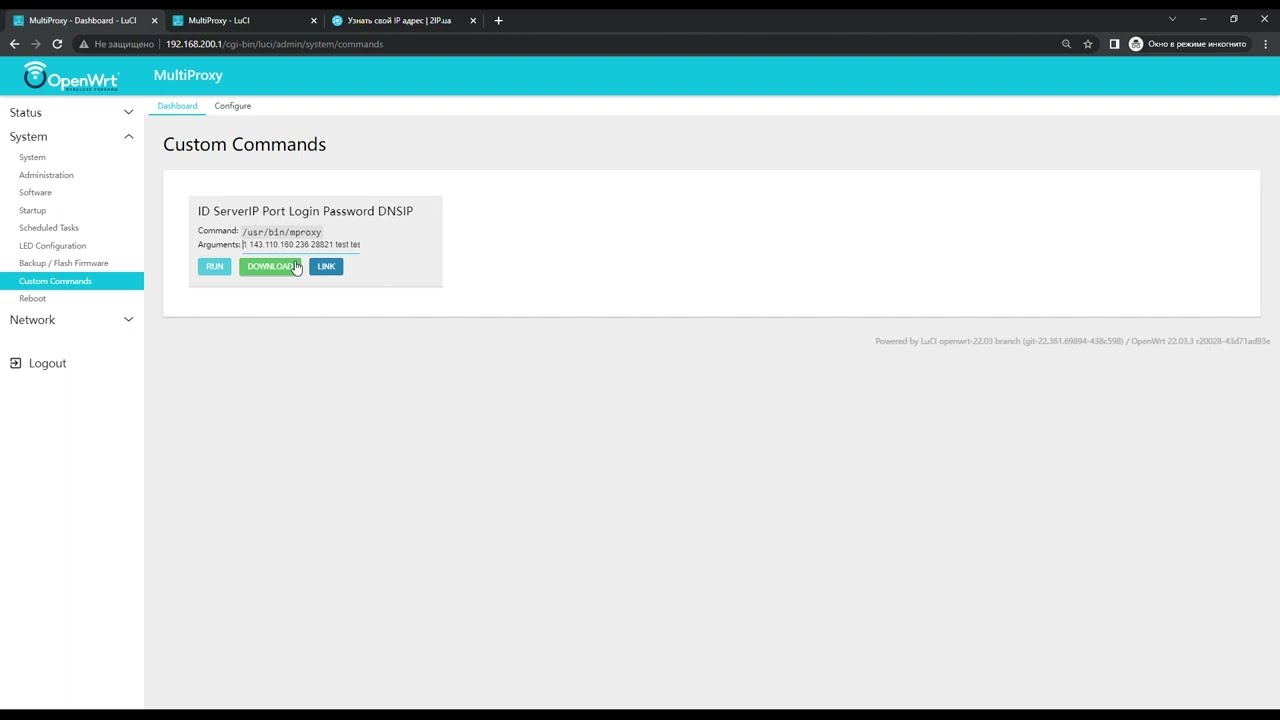1280x720 pixels.
Task: Select MultiProxy Dashboard browser tab
Action: (82, 20)
